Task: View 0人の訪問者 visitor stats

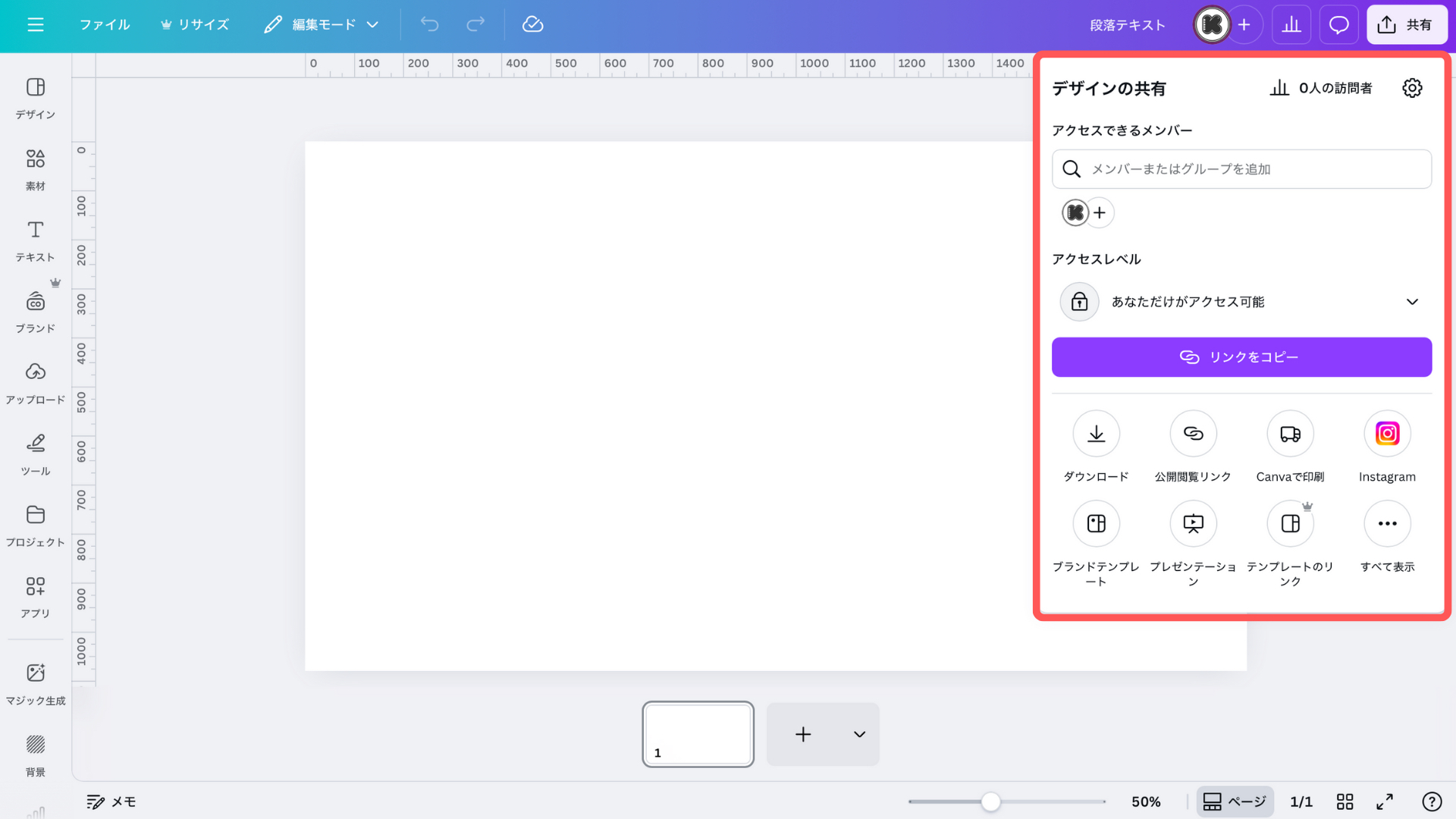Action: click(x=1321, y=88)
